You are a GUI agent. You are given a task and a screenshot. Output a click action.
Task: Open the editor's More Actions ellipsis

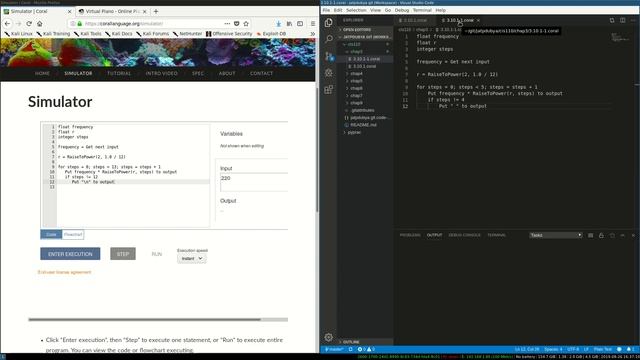[x=633, y=20]
